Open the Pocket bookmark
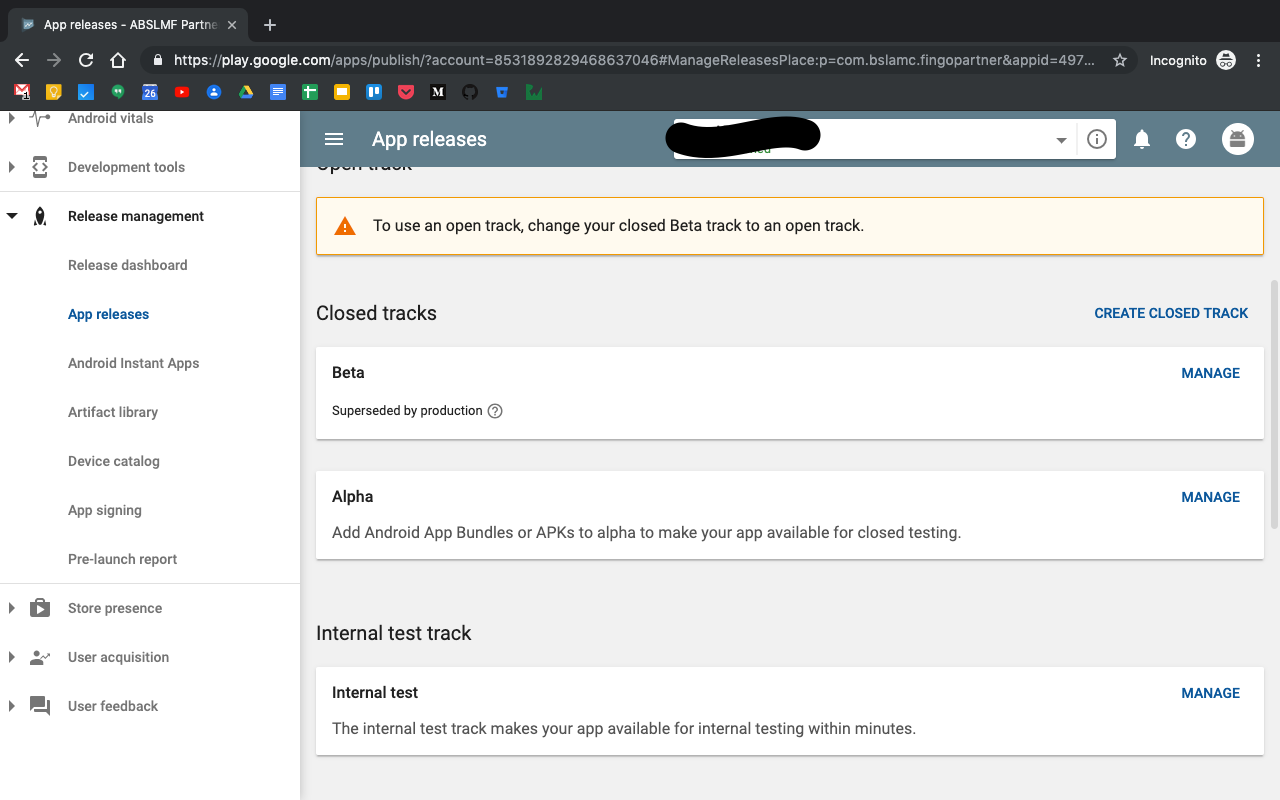Screen dimensions: 1280x800 [x=406, y=92]
